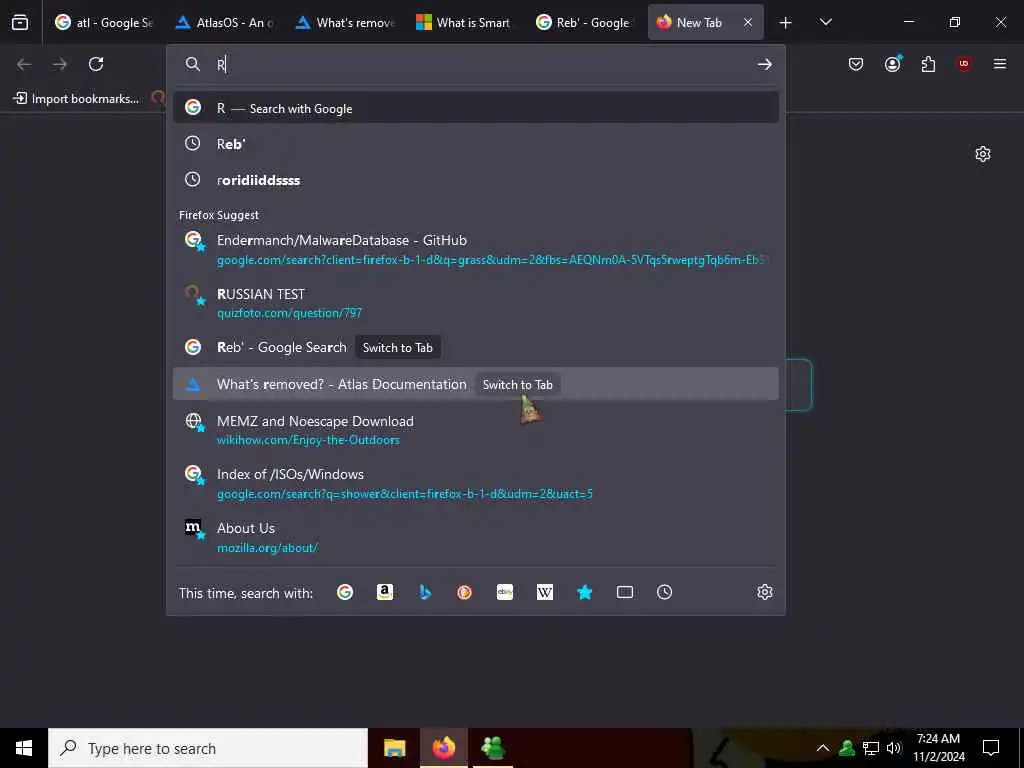The width and height of the screenshot is (1024, 768).
Task: Reload the current page
Action: 96,64
